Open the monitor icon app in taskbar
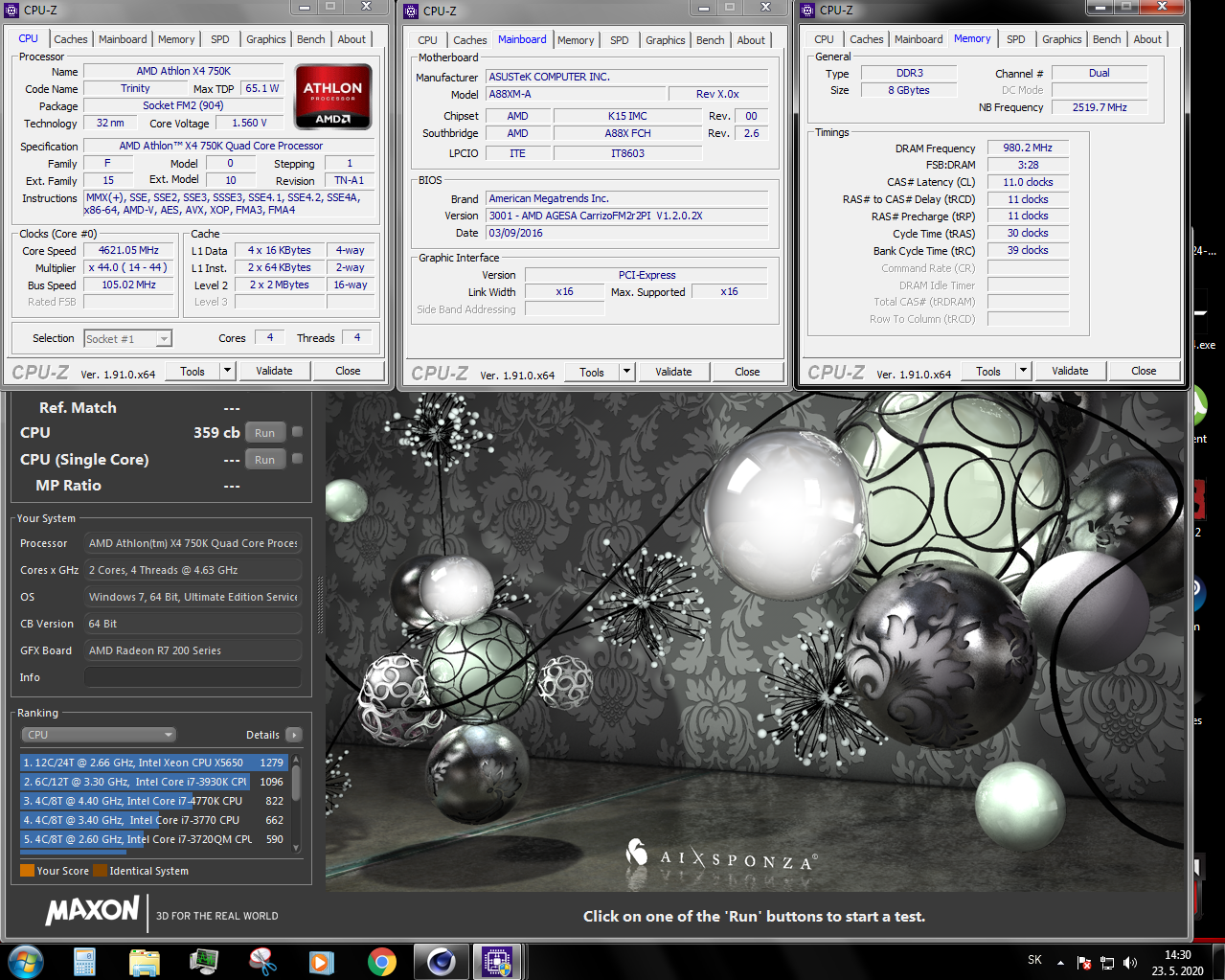 (x=204, y=961)
